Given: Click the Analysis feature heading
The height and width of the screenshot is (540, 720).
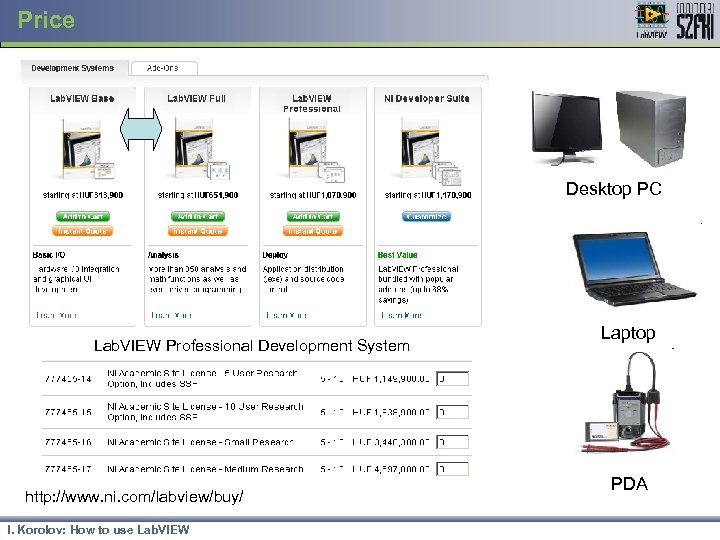Looking at the screenshot, I should coord(163,255).
